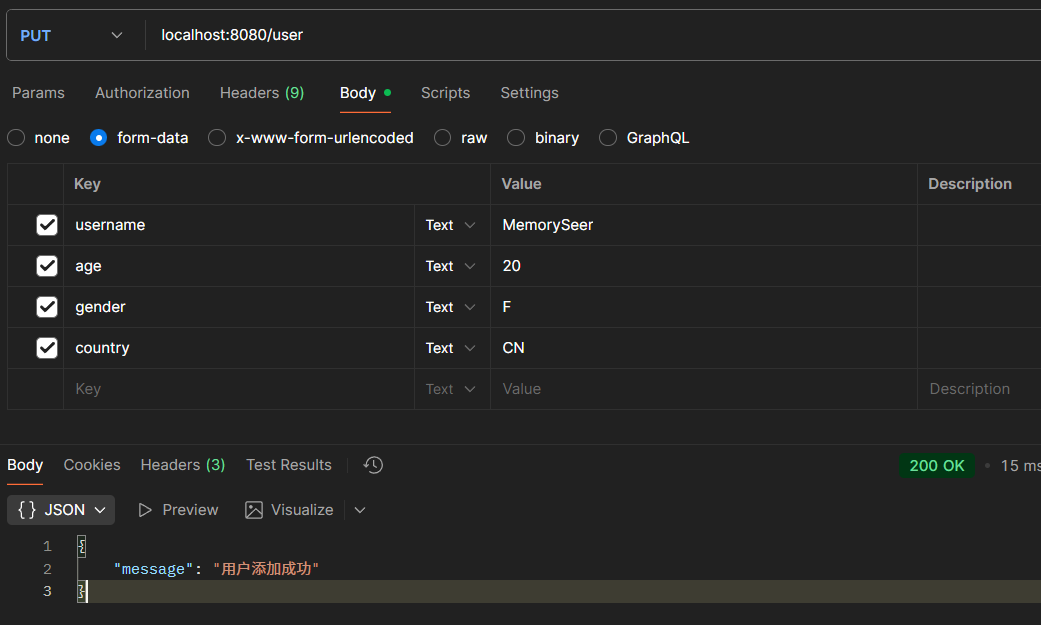Image resolution: width=1041 pixels, height=625 pixels.
Task: Open the PUT HTTP method dropdown
Action: tap(72, 35)
